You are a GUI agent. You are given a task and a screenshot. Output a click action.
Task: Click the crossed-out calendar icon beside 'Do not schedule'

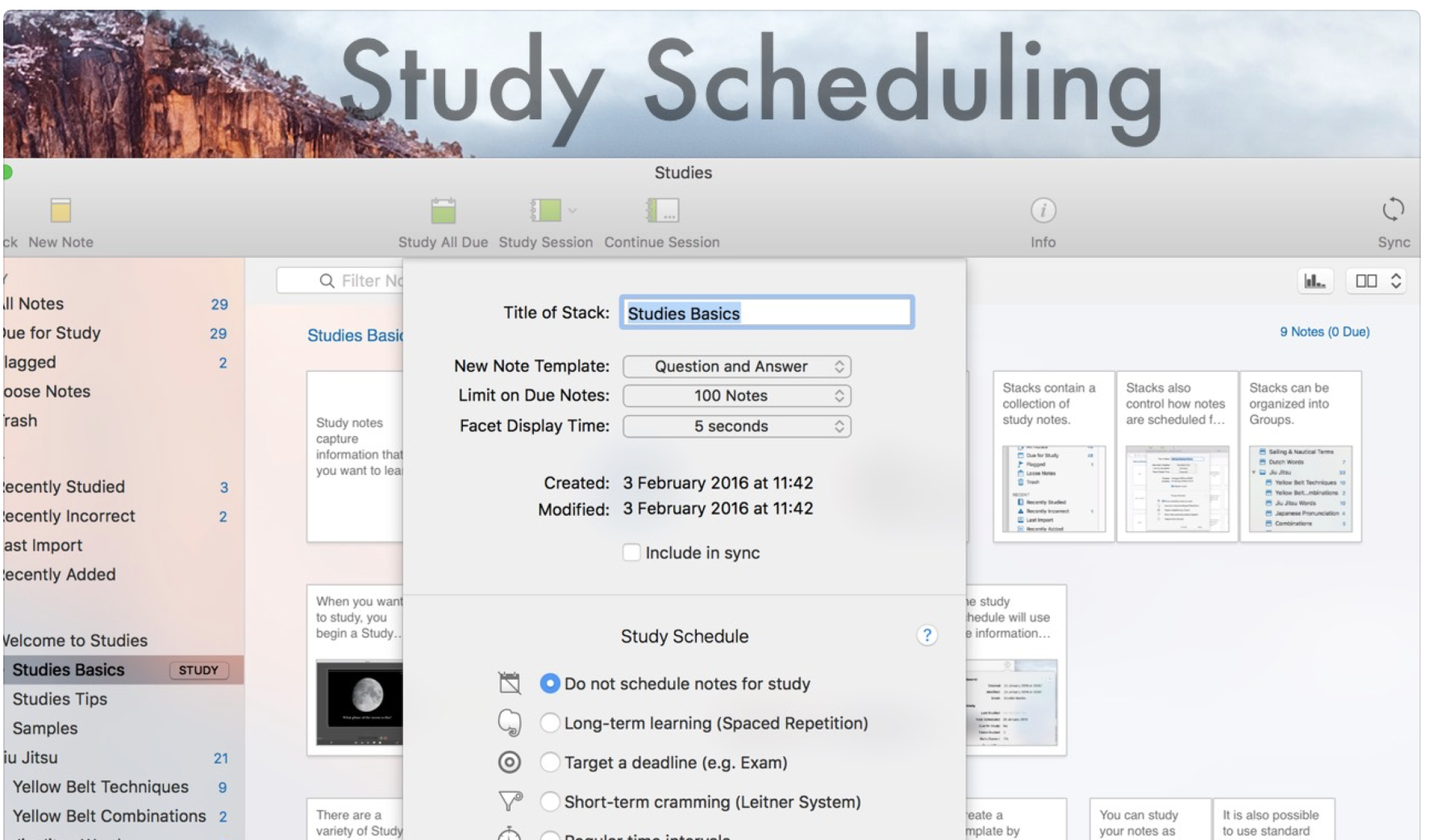(x=510, y=684)
